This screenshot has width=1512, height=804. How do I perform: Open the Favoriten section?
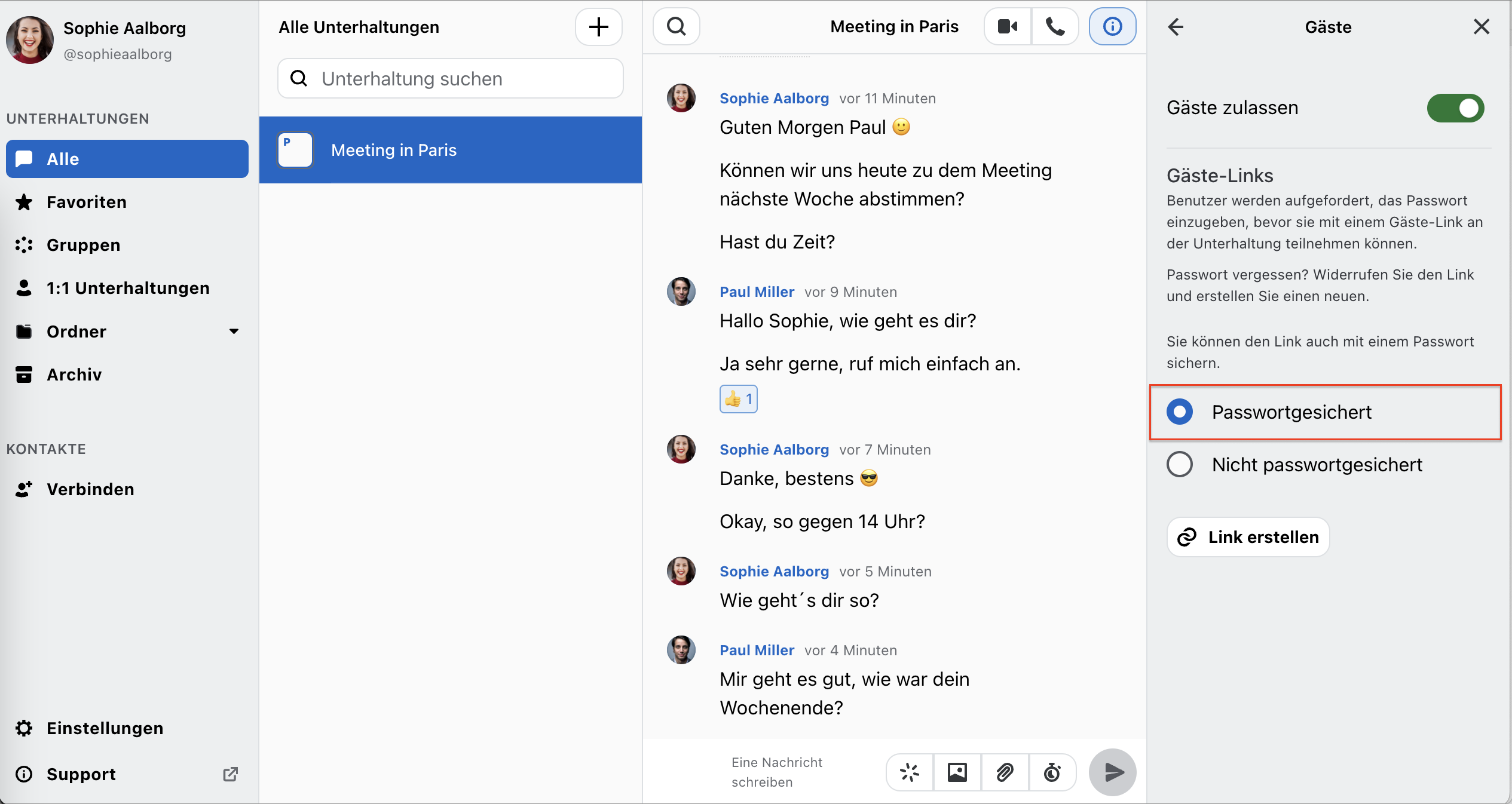[127, 202]
